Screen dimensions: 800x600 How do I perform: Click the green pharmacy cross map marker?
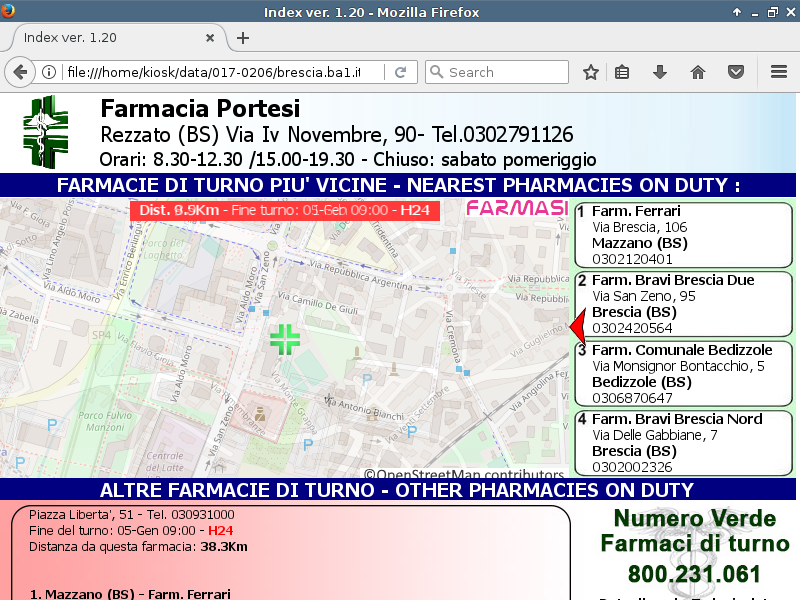(x=285, y=338)
